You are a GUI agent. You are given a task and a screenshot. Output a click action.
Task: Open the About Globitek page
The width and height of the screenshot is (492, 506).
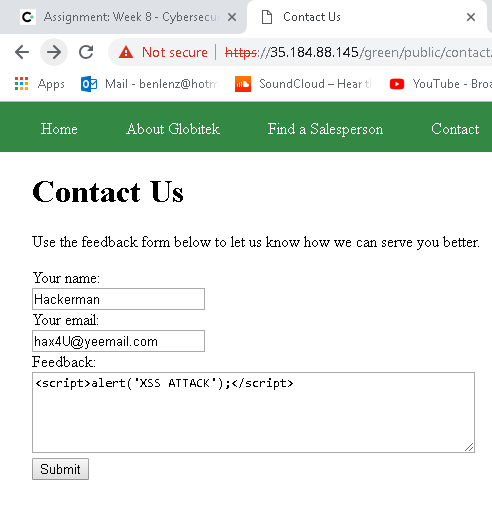pos(173,129)
